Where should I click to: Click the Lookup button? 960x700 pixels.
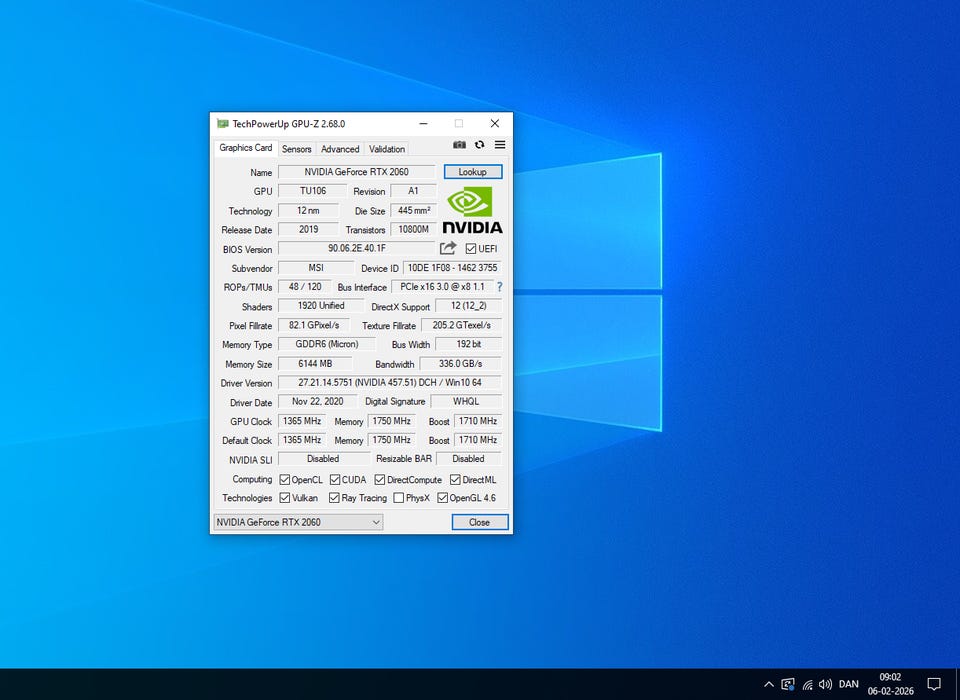pos(472,172)
